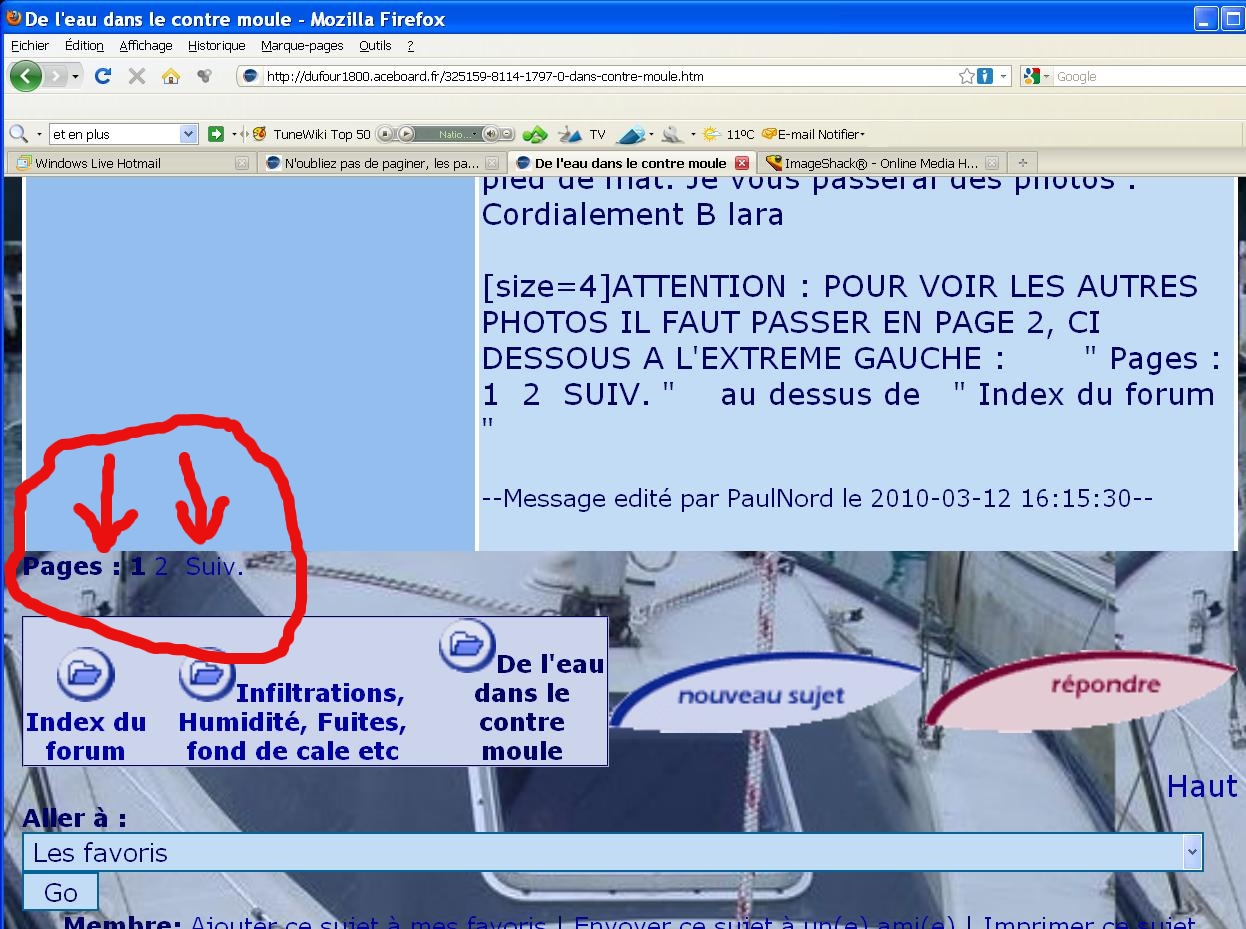The image size is (1246, 929).
Task: Bookmark this page using the star icon
Action: point(966,76)
